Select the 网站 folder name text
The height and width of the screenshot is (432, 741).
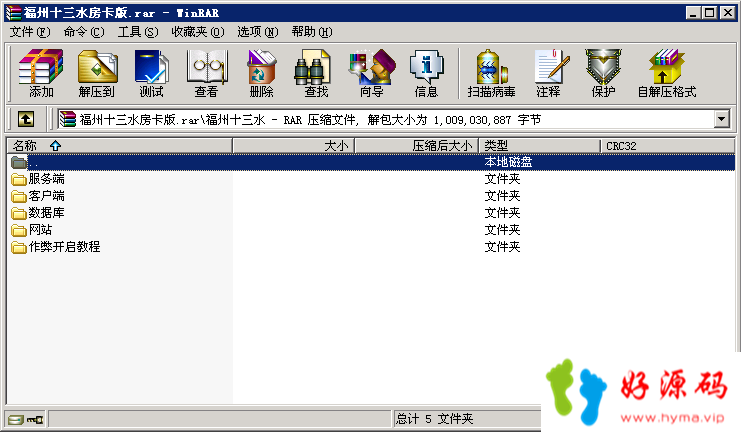41,230
